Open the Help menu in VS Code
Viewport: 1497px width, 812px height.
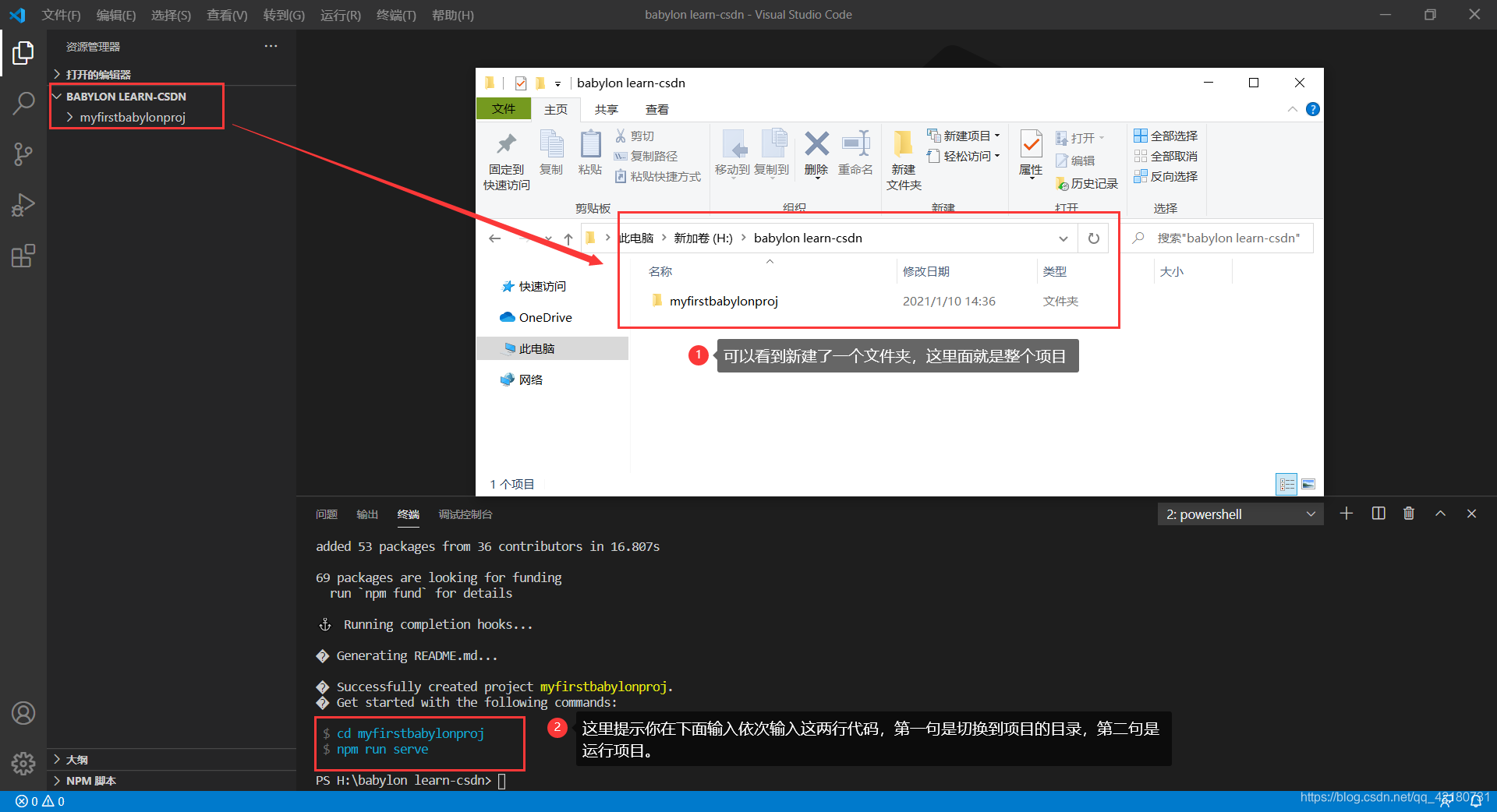453,15
